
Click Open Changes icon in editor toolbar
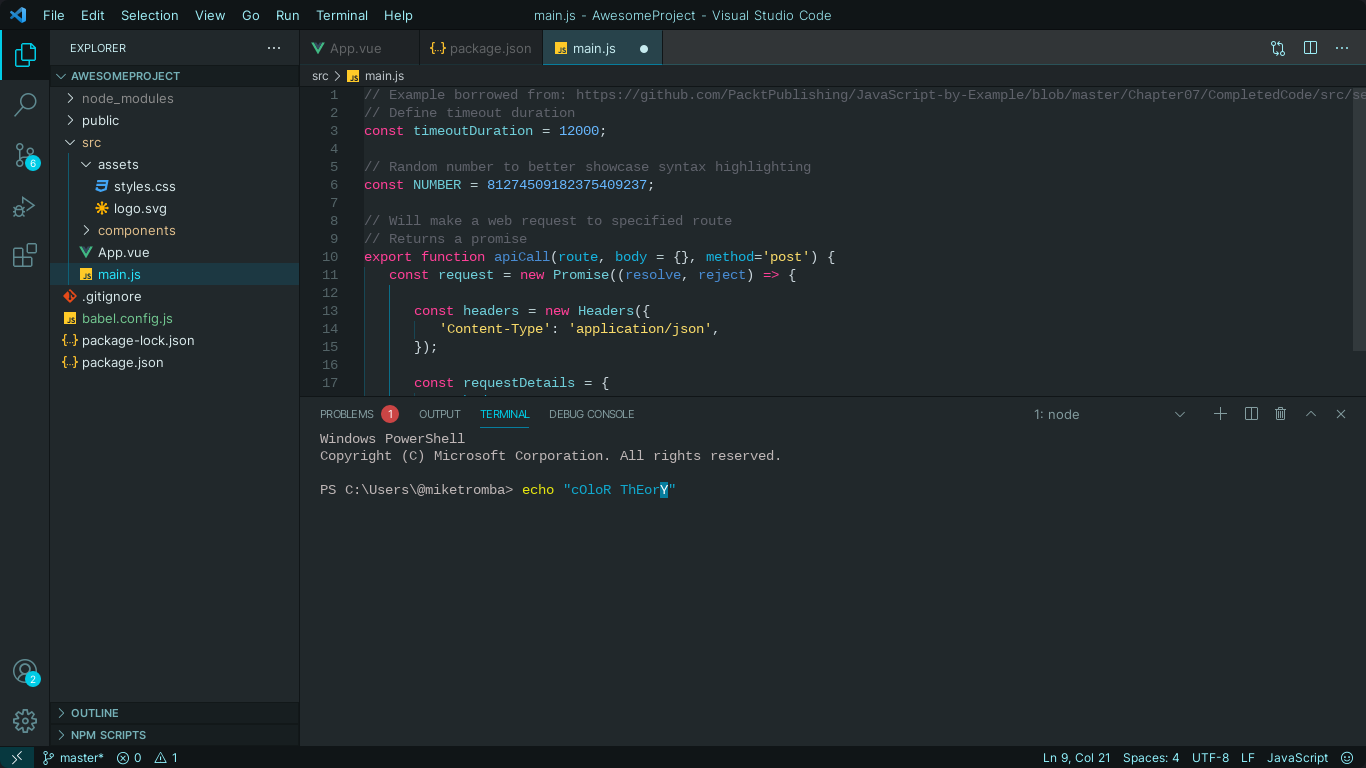(x=1278, y=48)
